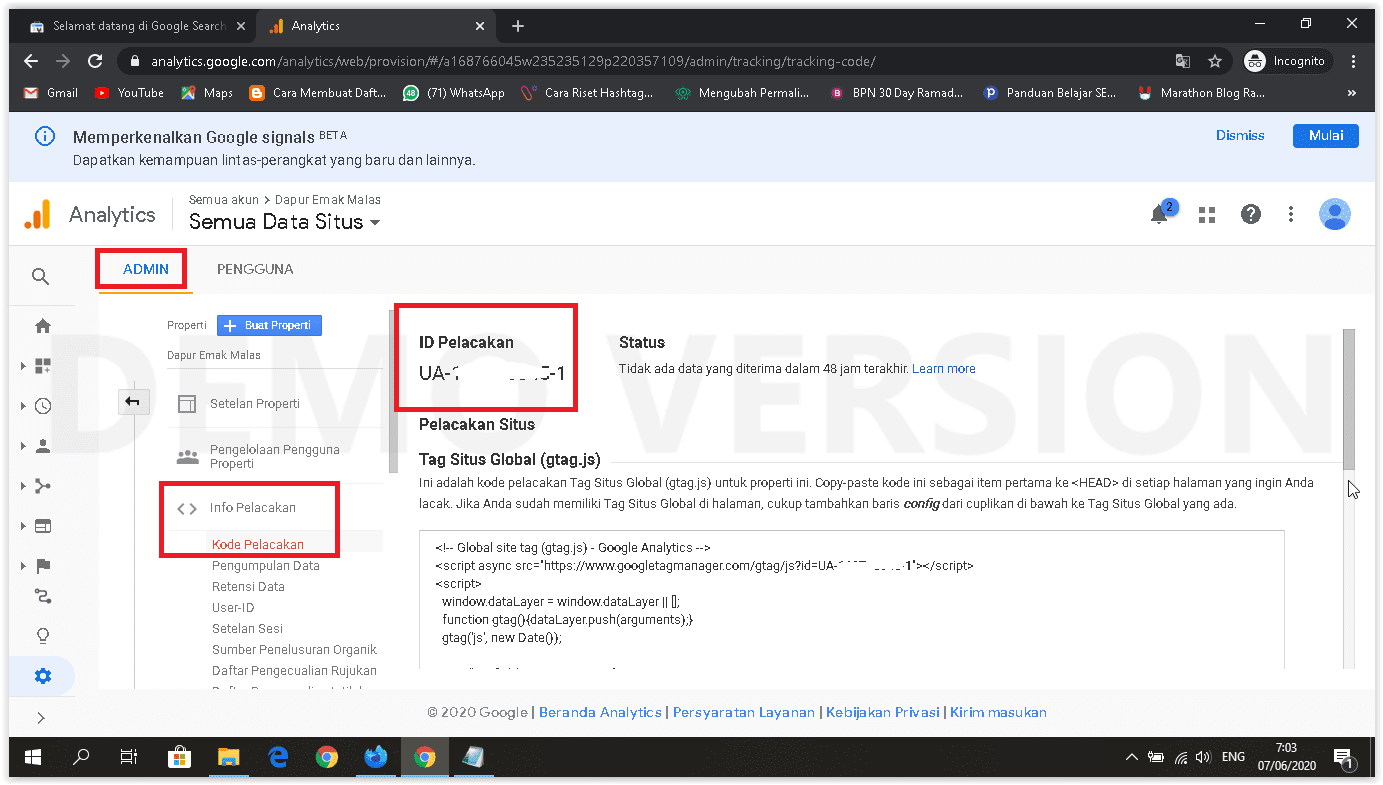Open the notifications bell
Screen dimensions: 1383x785
pyautogui.click(x=1160, y=214)
